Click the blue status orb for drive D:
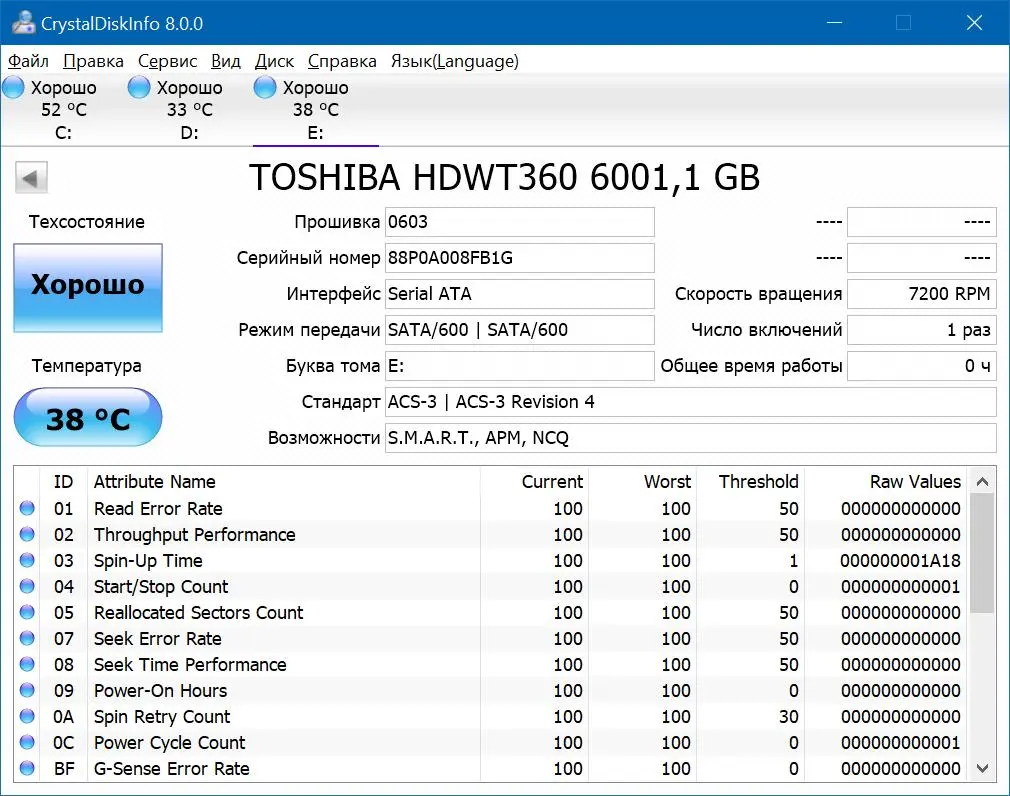 click(138, 88)
